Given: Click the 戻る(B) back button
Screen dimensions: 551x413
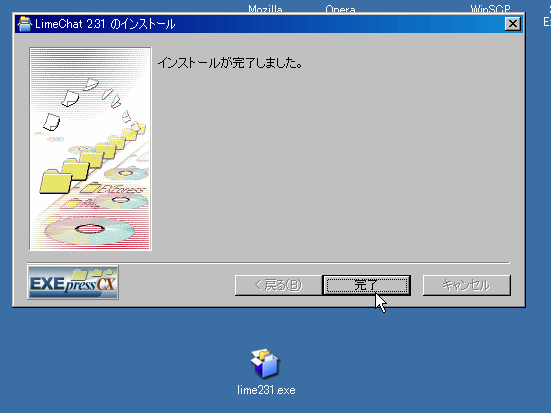Looking at the screenshot, I should tap(278, 285).
